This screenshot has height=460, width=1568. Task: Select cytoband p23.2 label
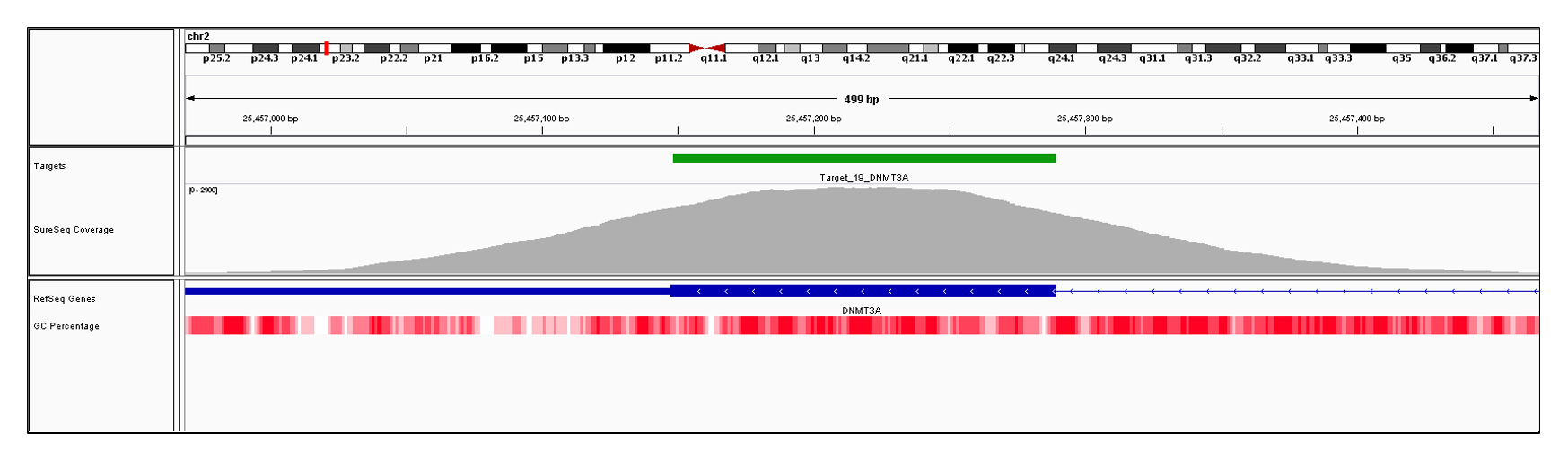[x=346, y=58]
